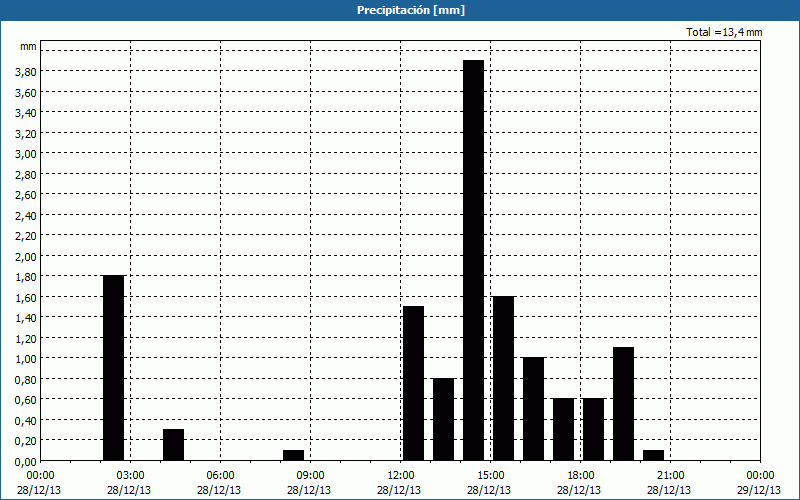Click the '1,20' y-axis value
800x500 pixels.
(x=26, y=338)
